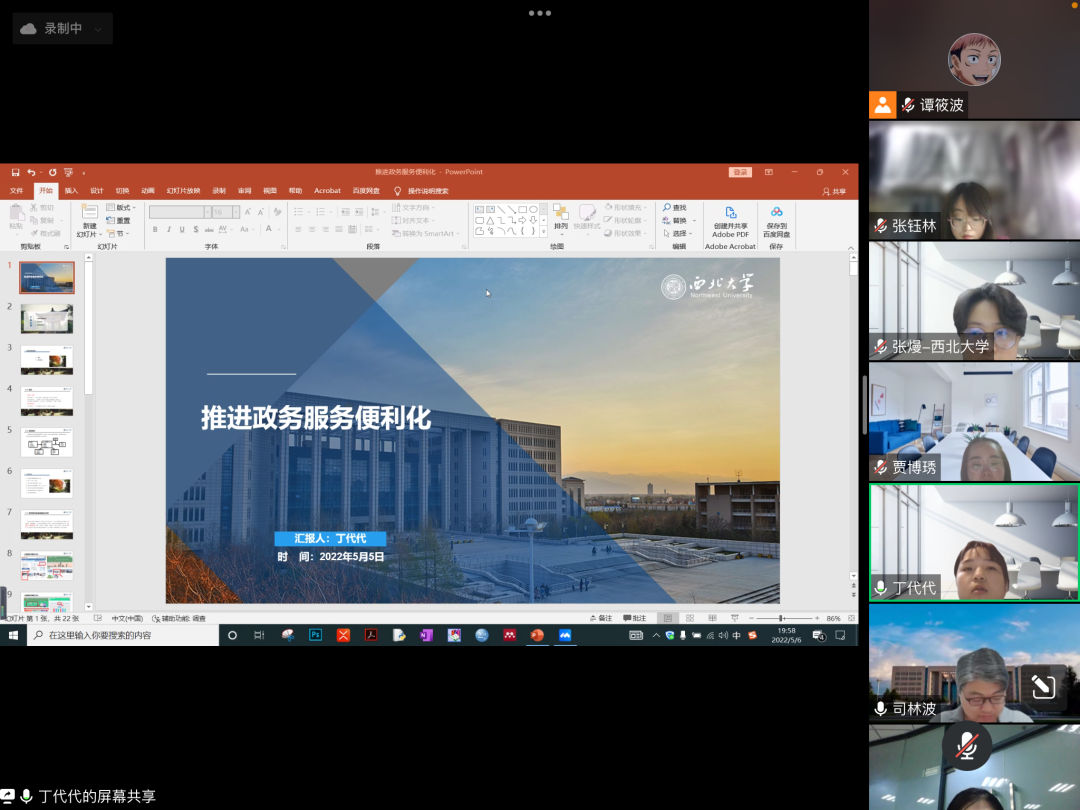Toggle the Notes (备注) pane in status bar
Image resolution: width=1080 pixels, height=810 pixels.
(601, 618)
